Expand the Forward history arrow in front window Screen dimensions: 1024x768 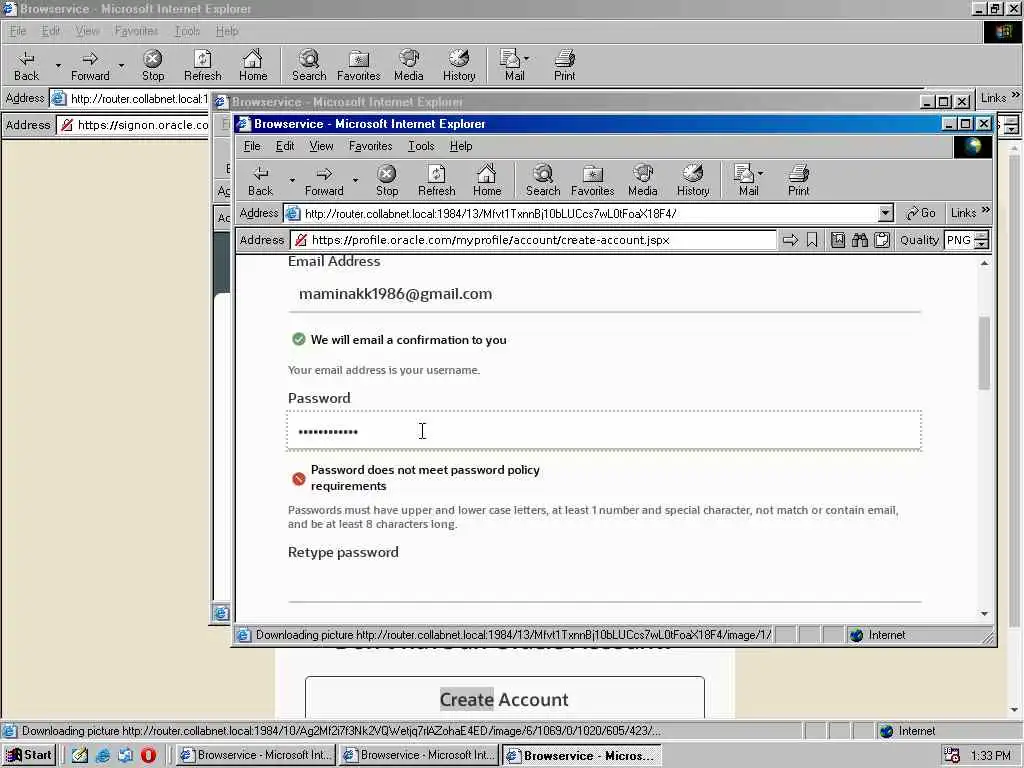(x=355, y=180)
